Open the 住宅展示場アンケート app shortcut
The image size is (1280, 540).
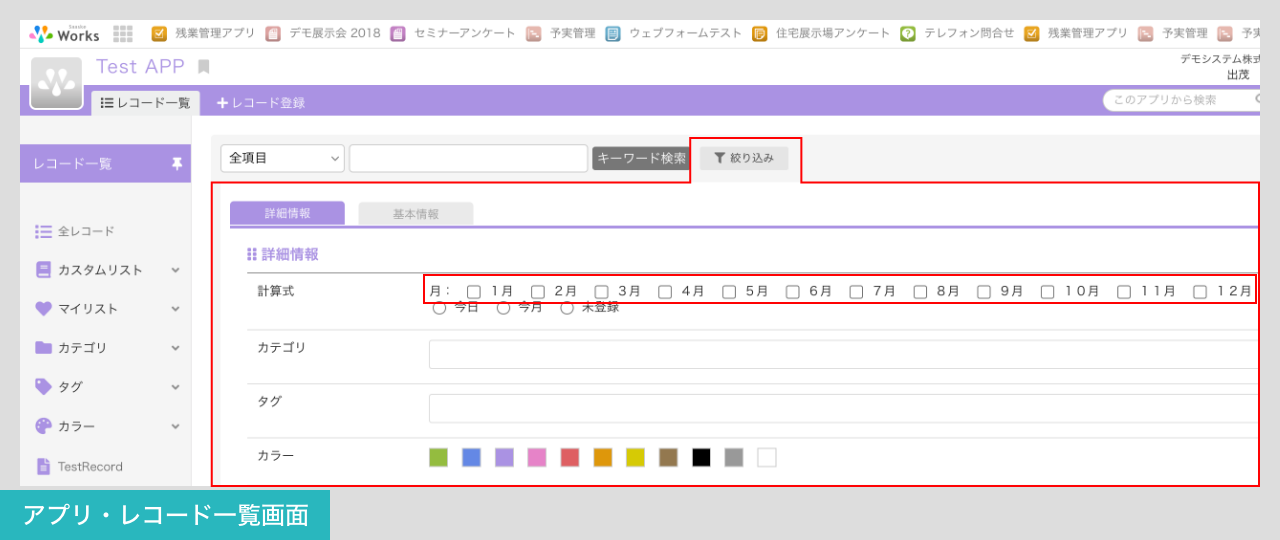821,33
